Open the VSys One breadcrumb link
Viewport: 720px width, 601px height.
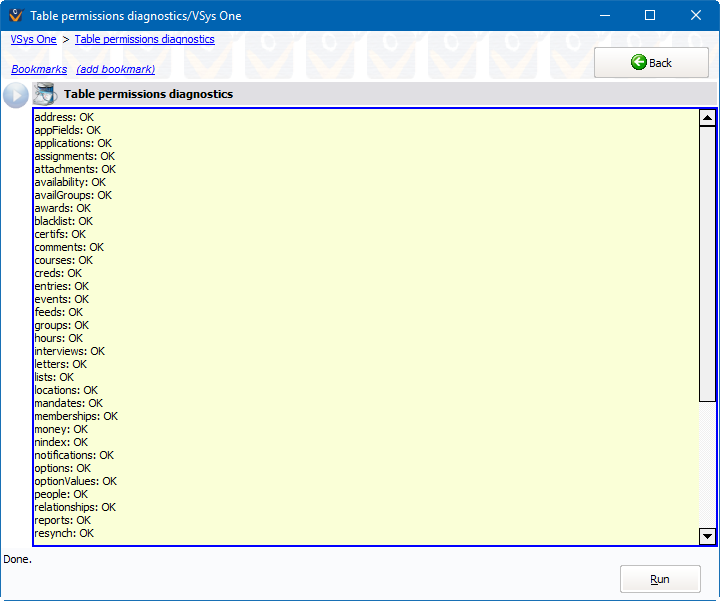[x=33, y=39]
